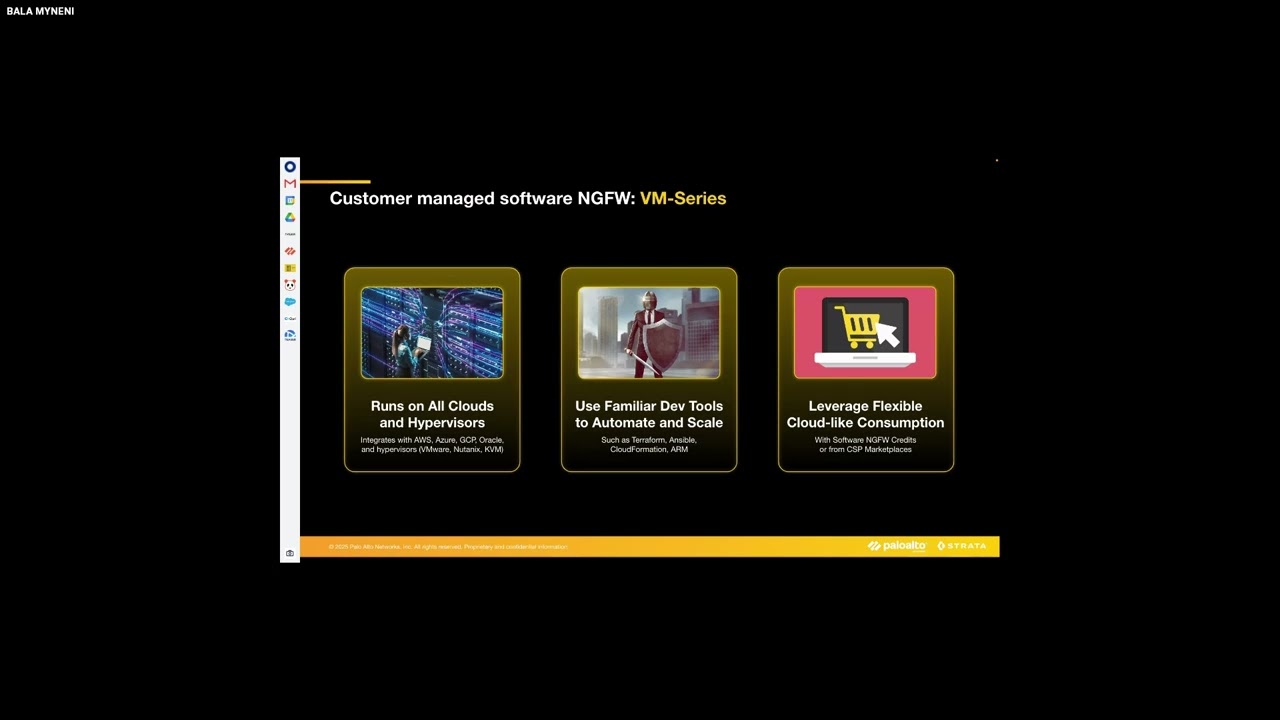Open the panda icon in sidebar

290,285
